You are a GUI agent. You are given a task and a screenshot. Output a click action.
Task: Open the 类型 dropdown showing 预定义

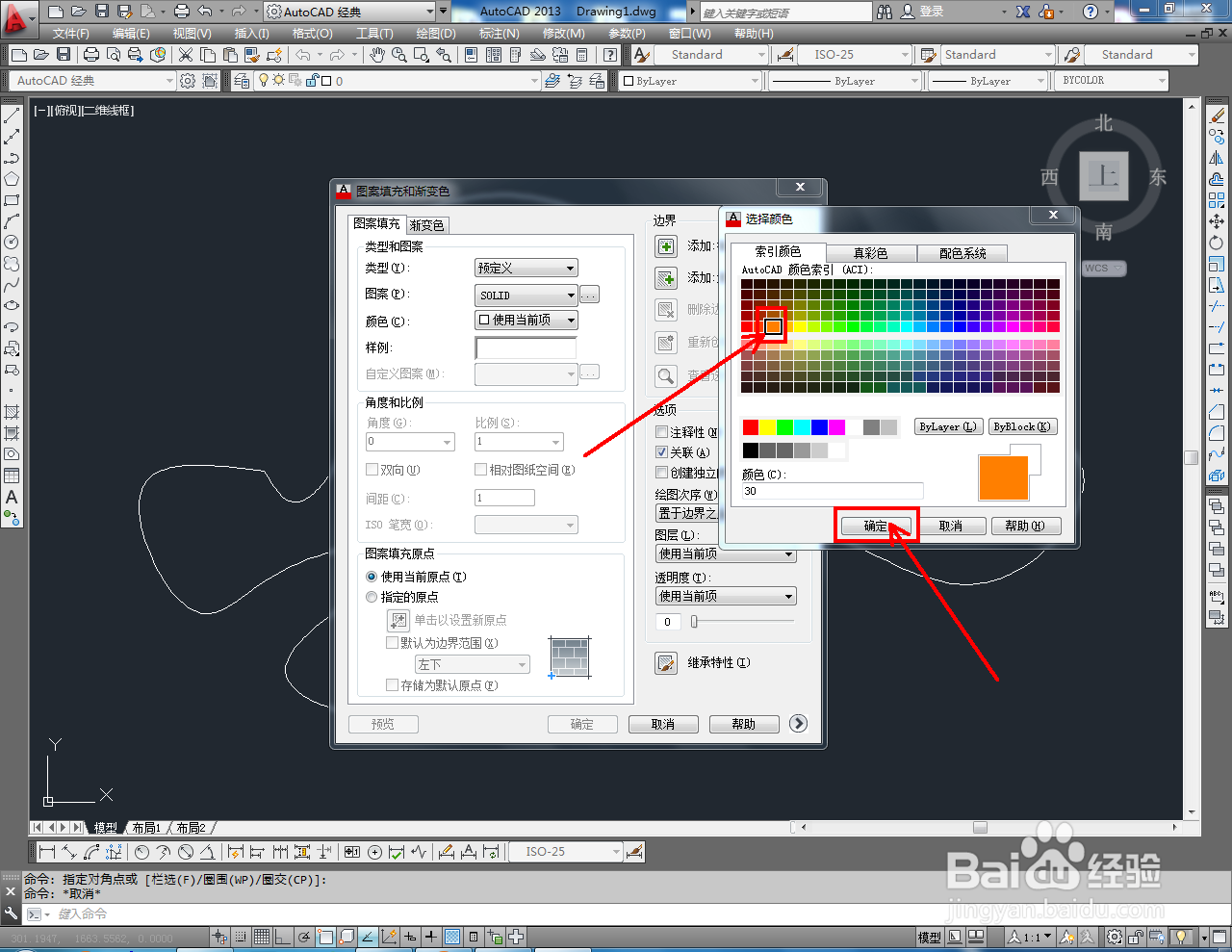pos(526,268)
